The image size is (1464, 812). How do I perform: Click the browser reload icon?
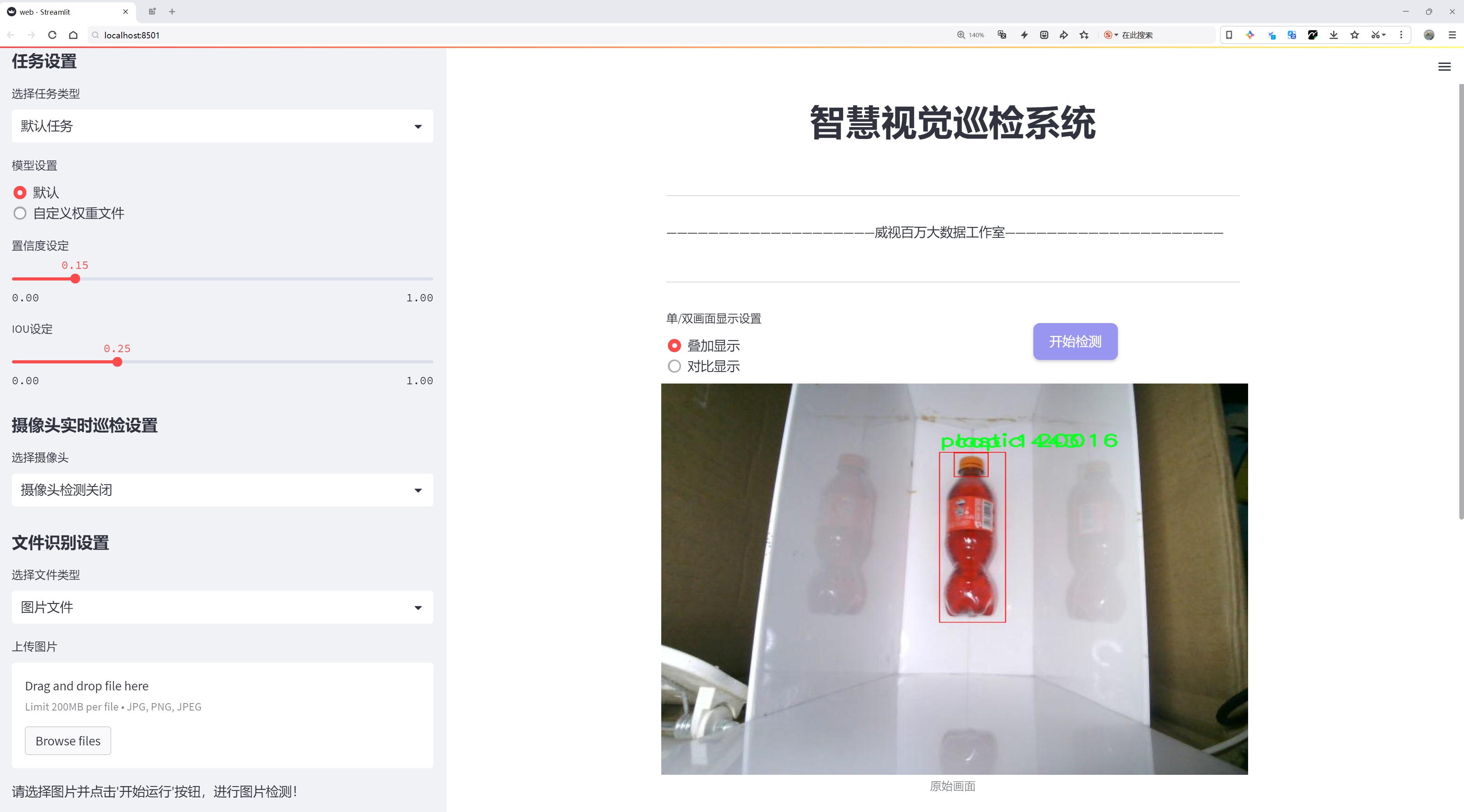click(52, 35)
